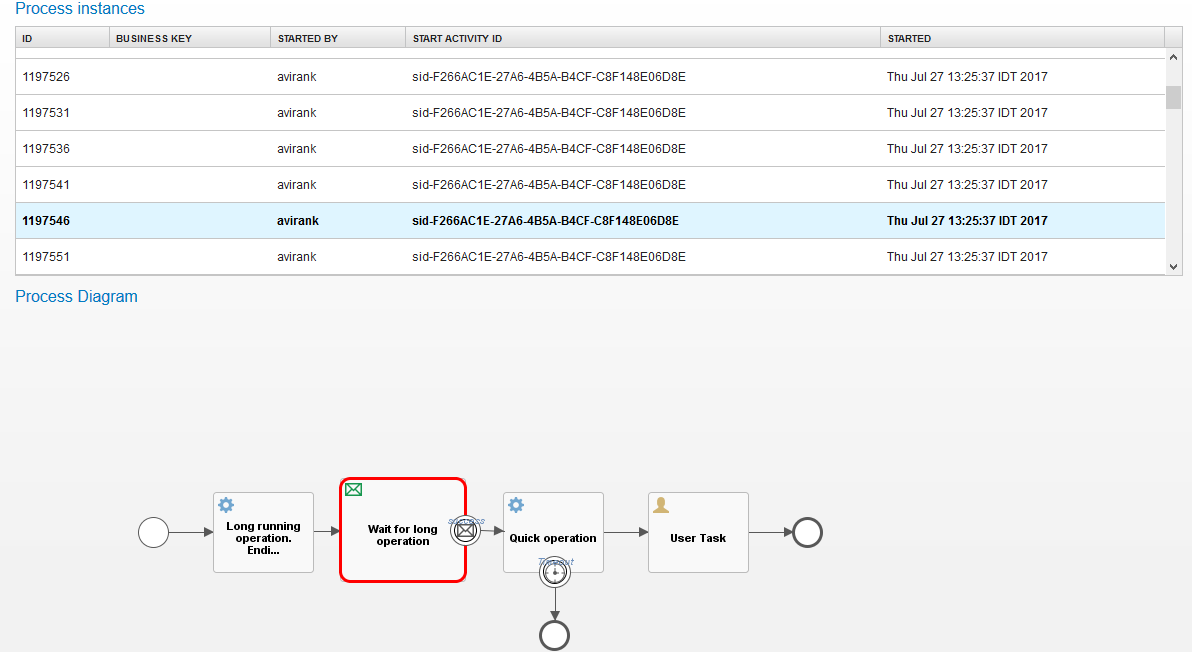Click the User Task label

coord(698,538)
